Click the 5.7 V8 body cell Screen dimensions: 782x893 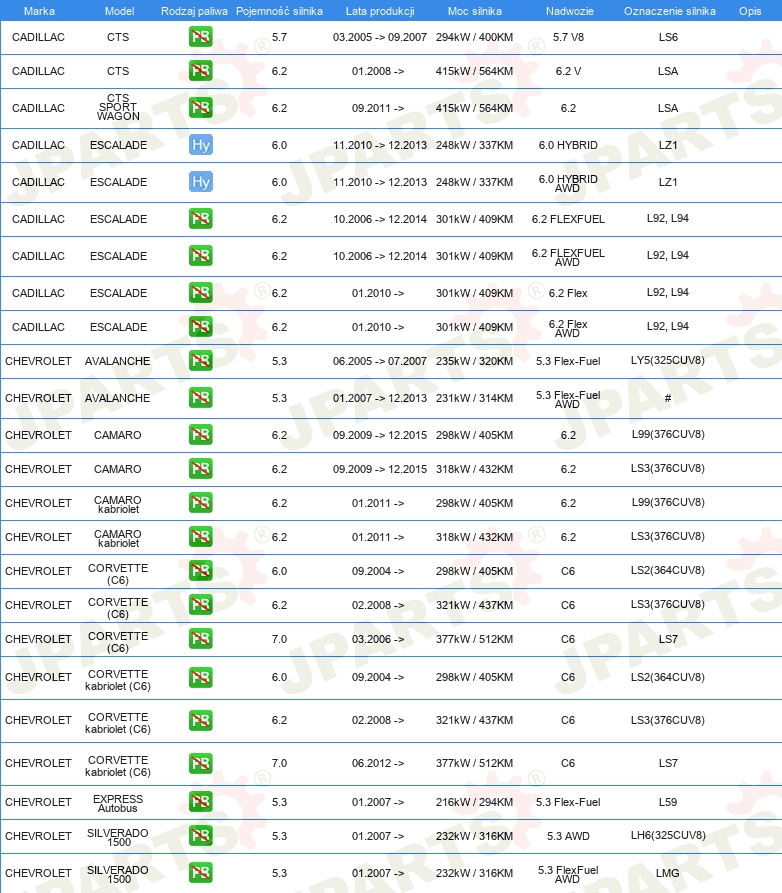click(568, 37)
